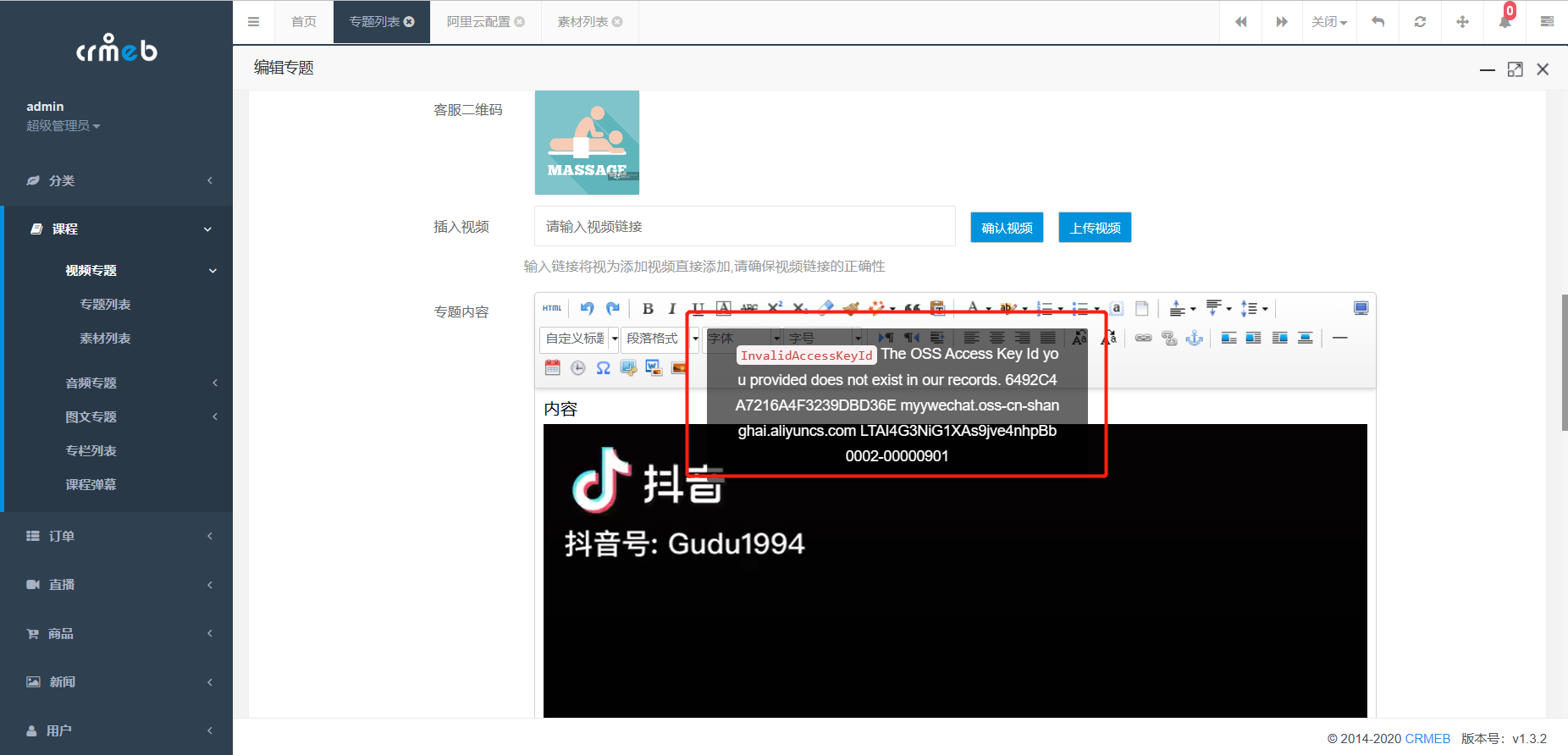
Task: Expand the 超级管理员 user menu
Action: tap(63, 125)
